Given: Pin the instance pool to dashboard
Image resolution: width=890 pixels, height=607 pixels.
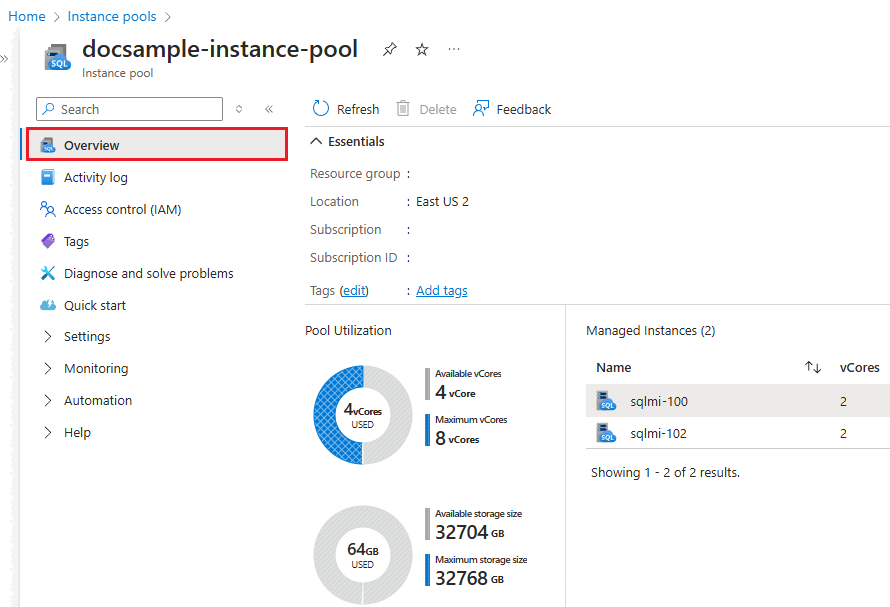Looking at the screenshot, I should tap(390, 50).
